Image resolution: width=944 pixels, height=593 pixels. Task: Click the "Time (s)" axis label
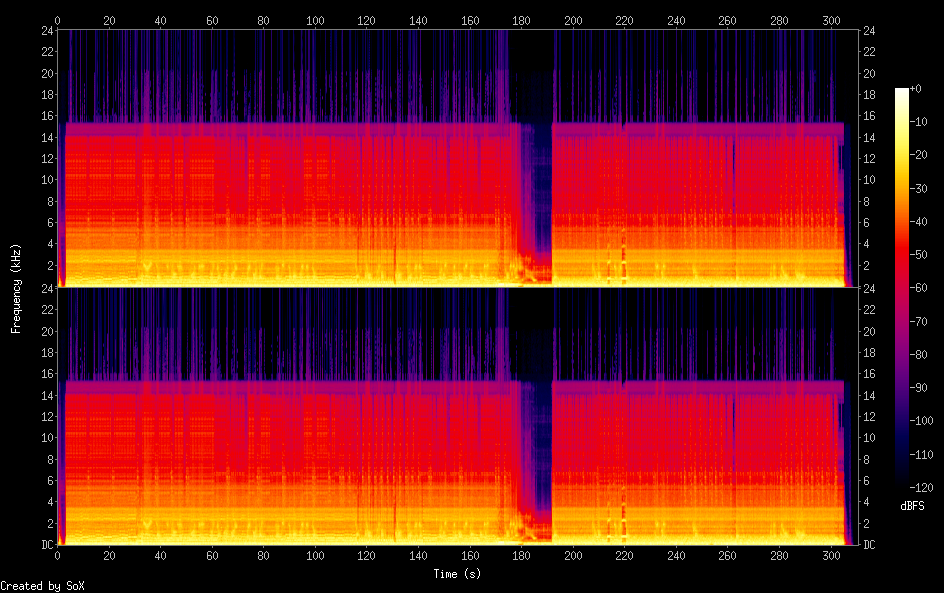[x=457, y=574]
